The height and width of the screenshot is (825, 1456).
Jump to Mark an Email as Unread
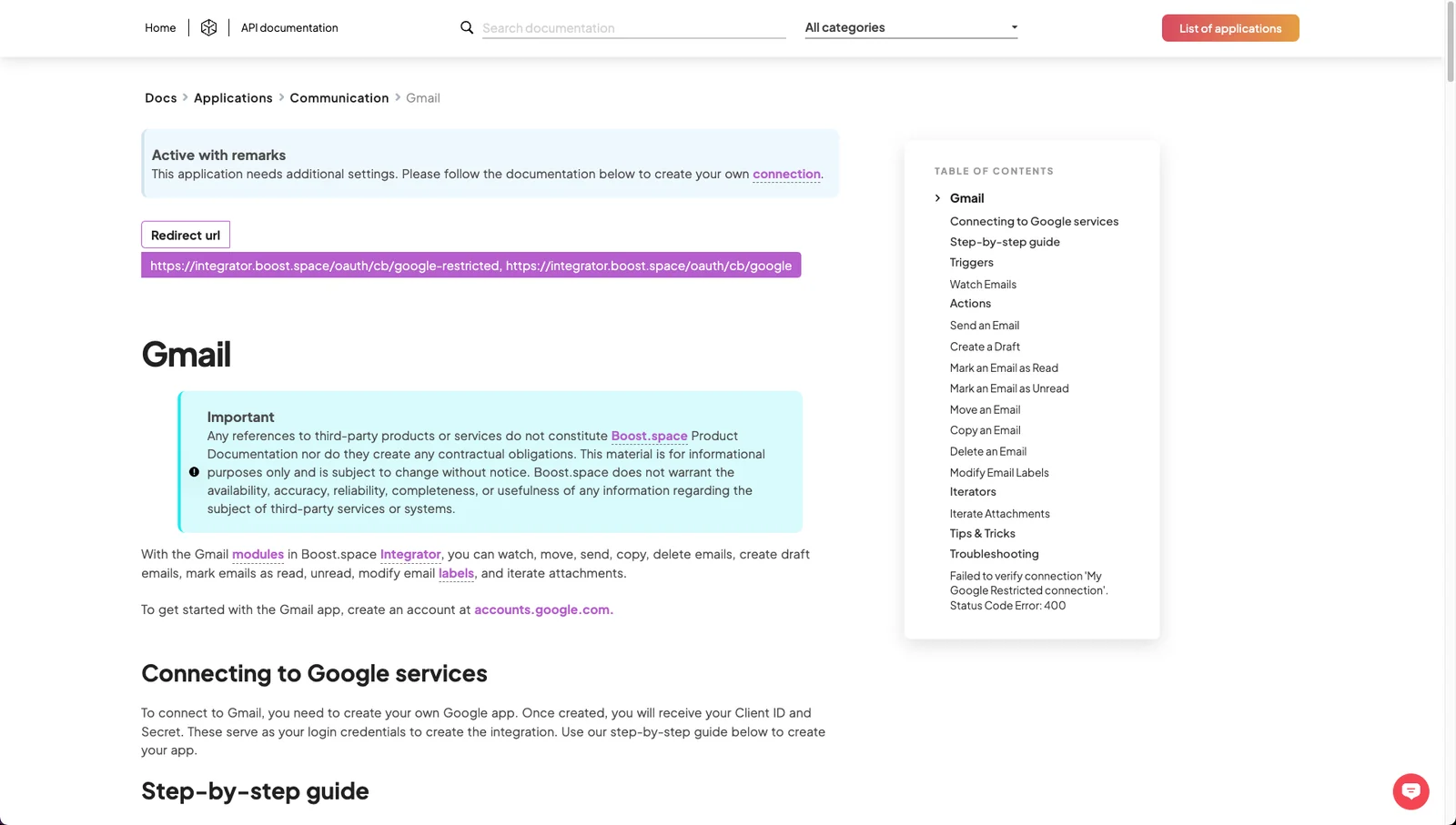(x=1009, y=388)
